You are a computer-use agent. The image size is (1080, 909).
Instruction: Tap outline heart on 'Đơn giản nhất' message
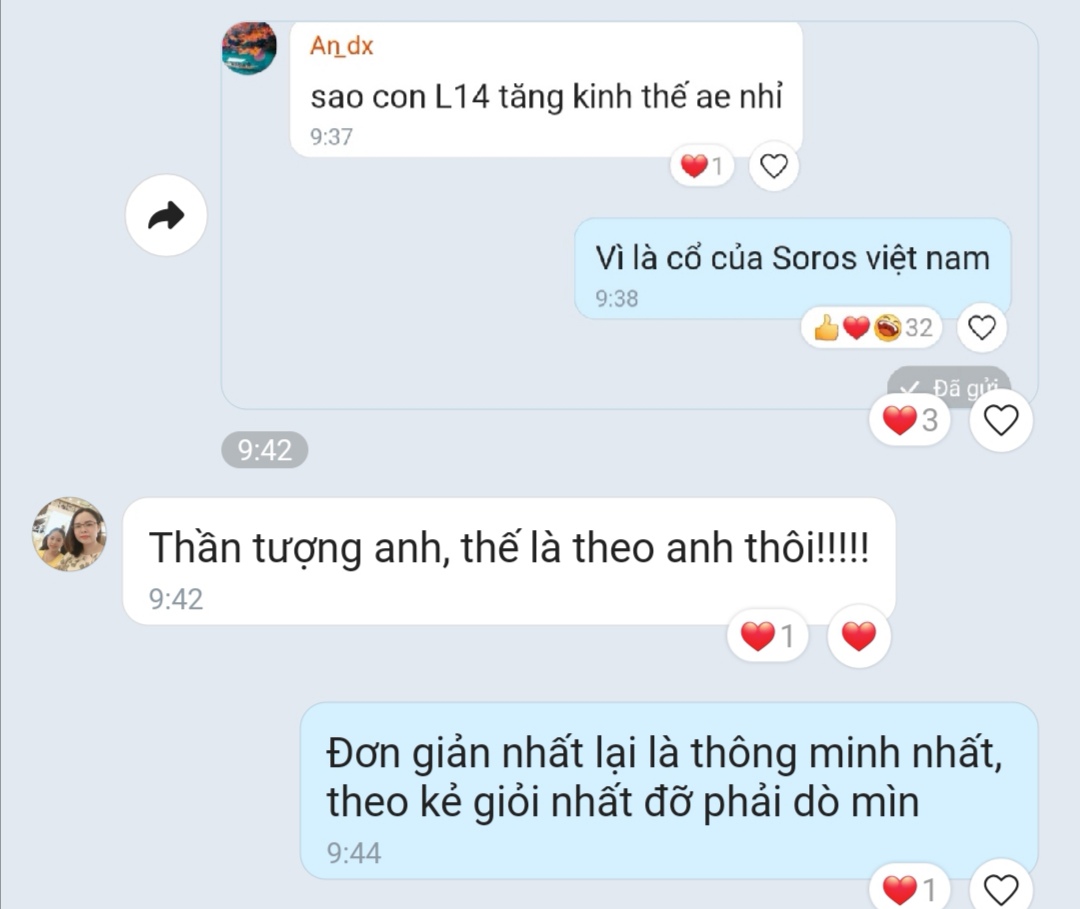(1001, 889)
